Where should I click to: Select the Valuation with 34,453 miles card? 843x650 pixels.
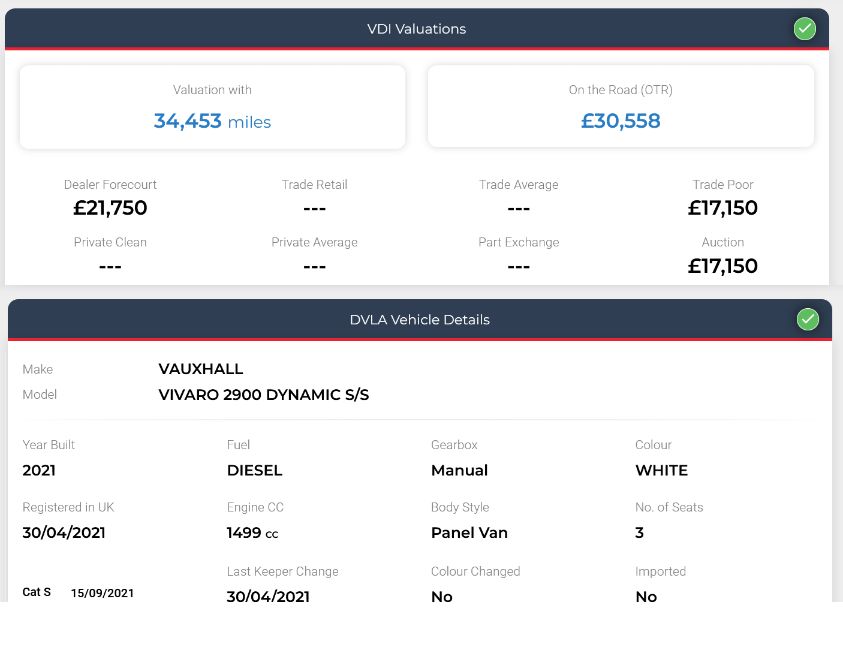[212, 107]
